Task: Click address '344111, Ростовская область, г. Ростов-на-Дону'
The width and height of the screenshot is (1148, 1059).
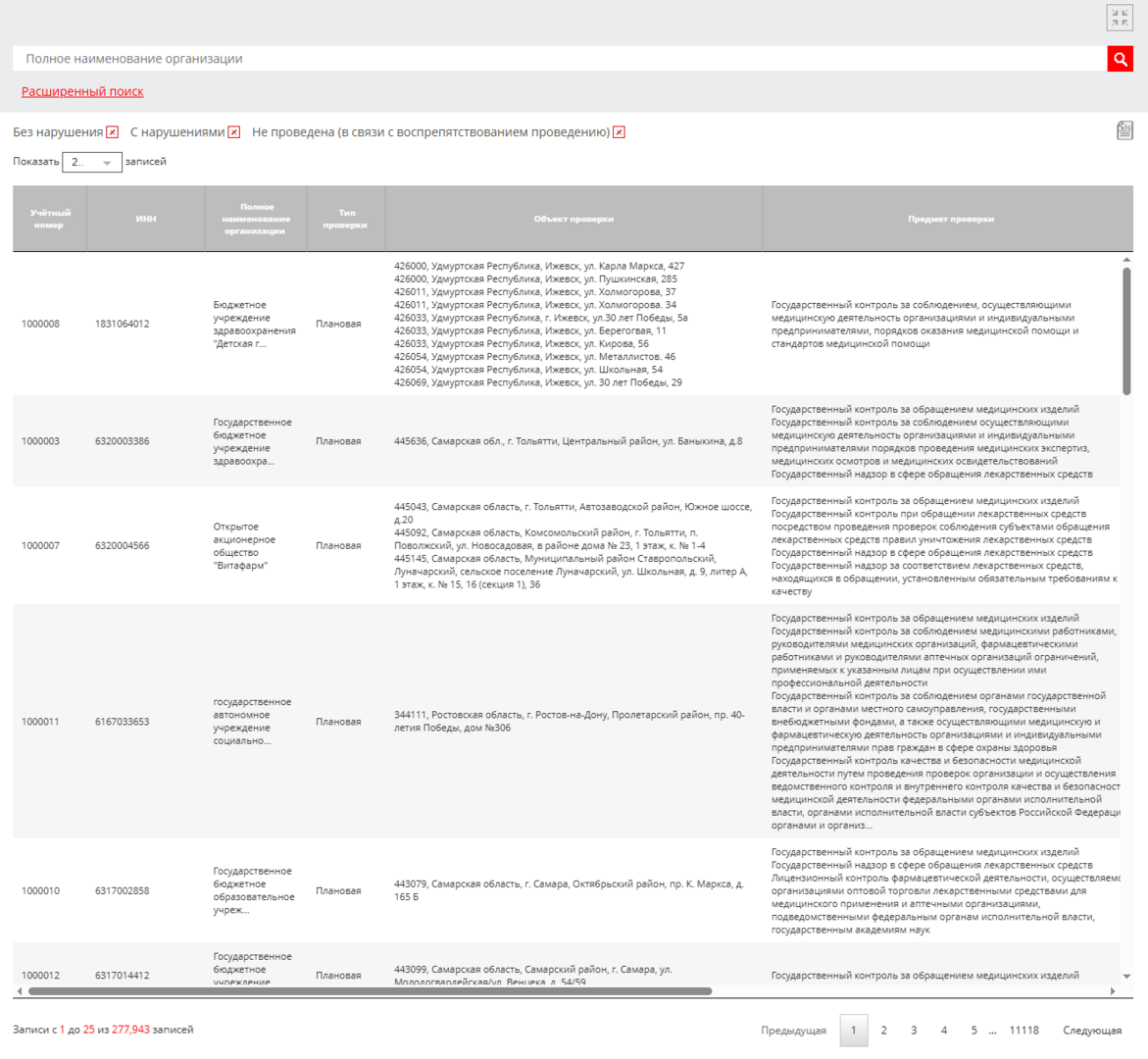Action: pos(570,722)
